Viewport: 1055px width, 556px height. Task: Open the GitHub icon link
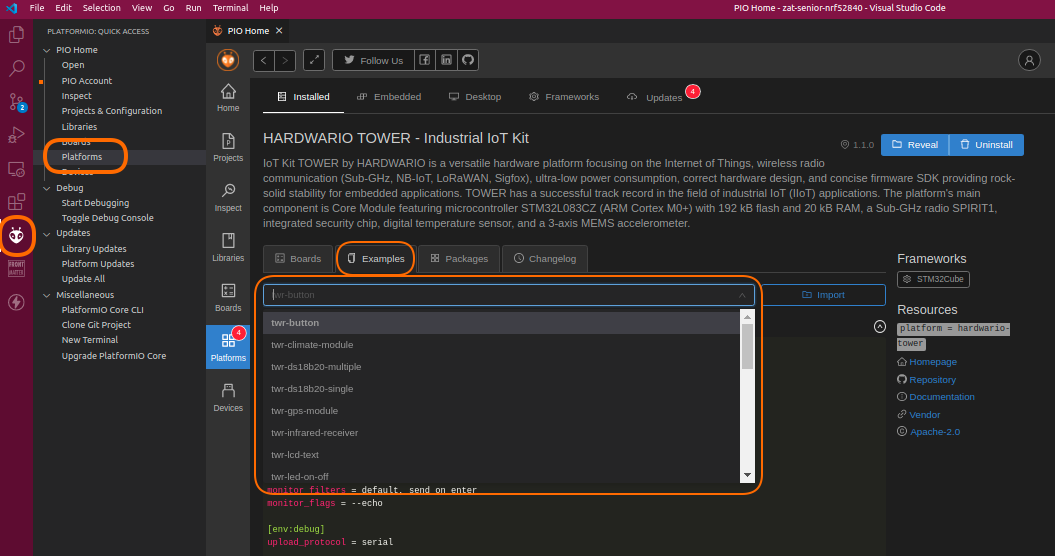coord(468,60)
